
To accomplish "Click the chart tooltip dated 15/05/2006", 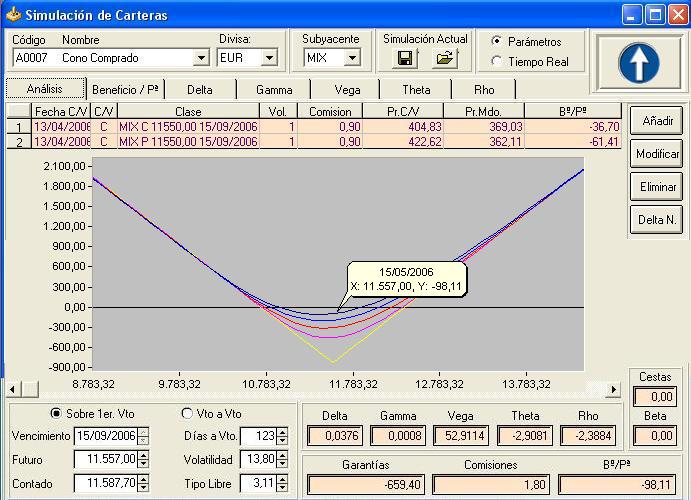I will coord(406,279).
